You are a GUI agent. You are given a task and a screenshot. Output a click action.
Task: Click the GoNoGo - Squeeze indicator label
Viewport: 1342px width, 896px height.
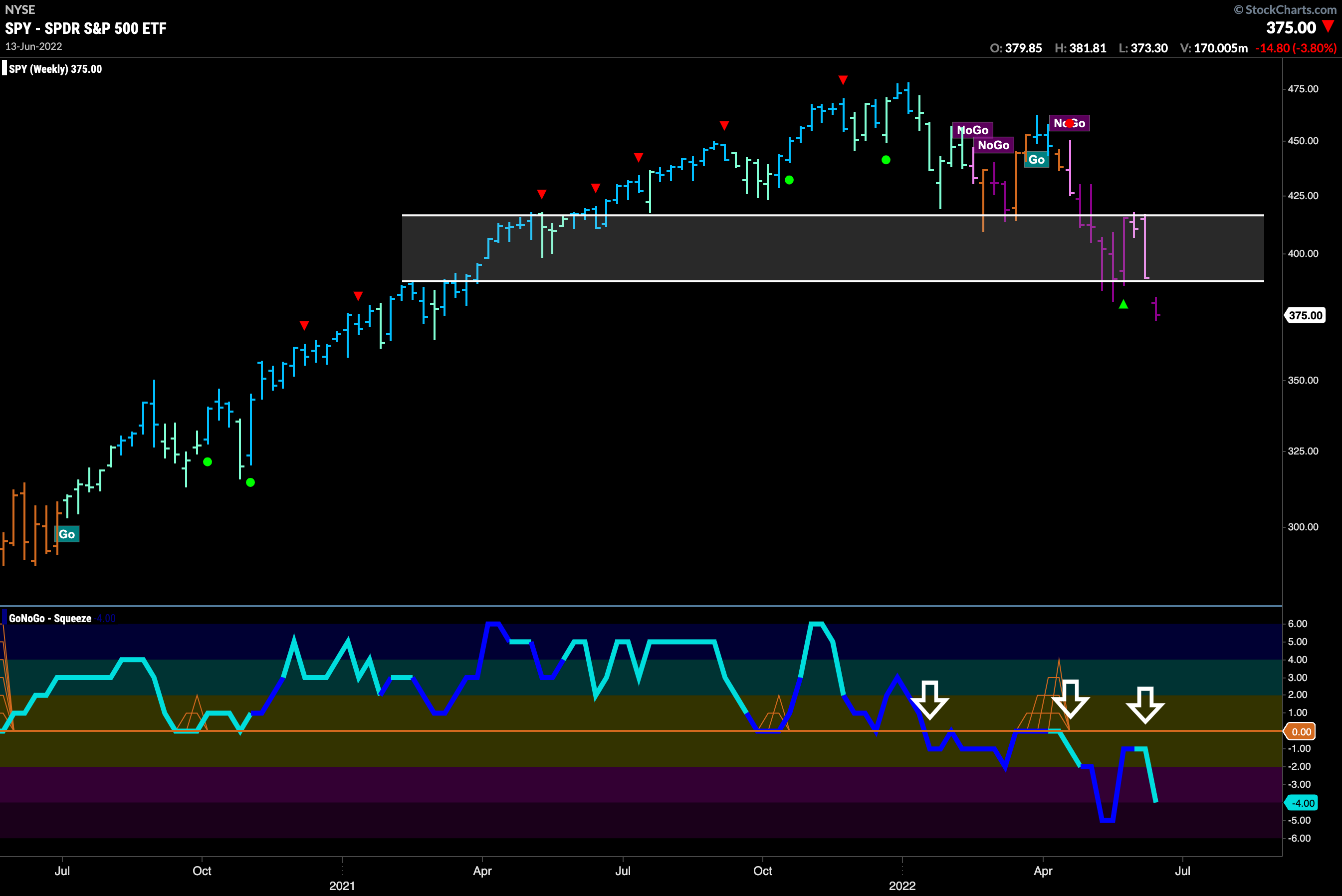(x=50, y=618)
